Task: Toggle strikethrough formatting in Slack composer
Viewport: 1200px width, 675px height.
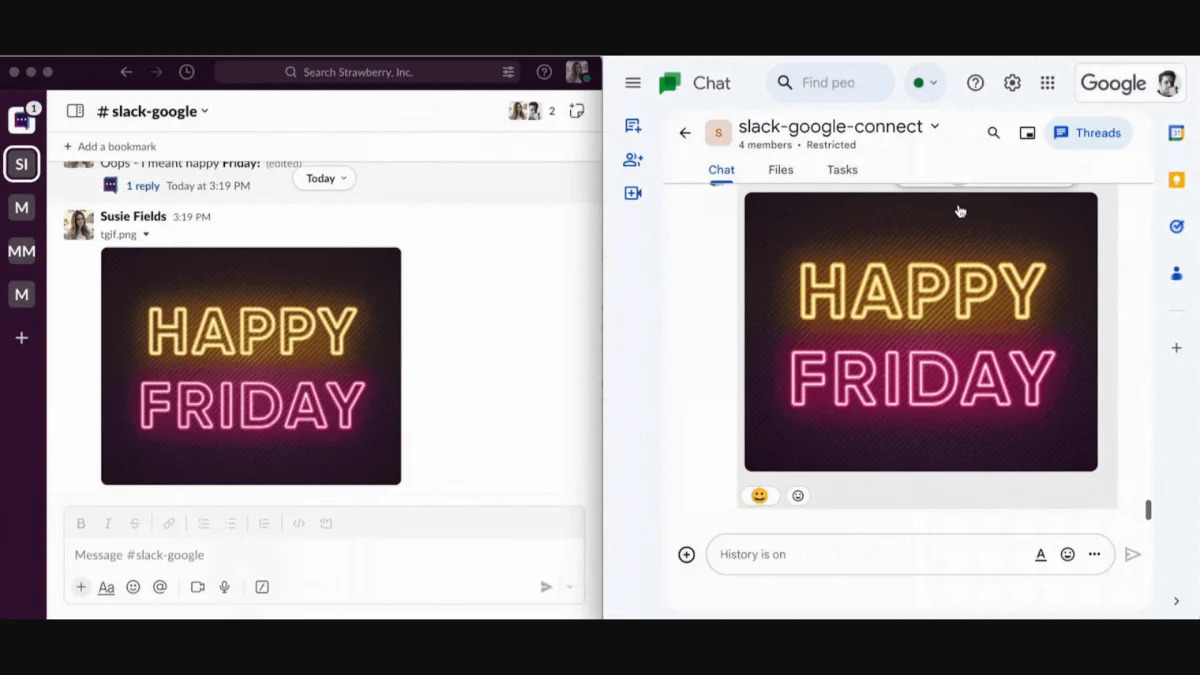Action: [135, 522]
